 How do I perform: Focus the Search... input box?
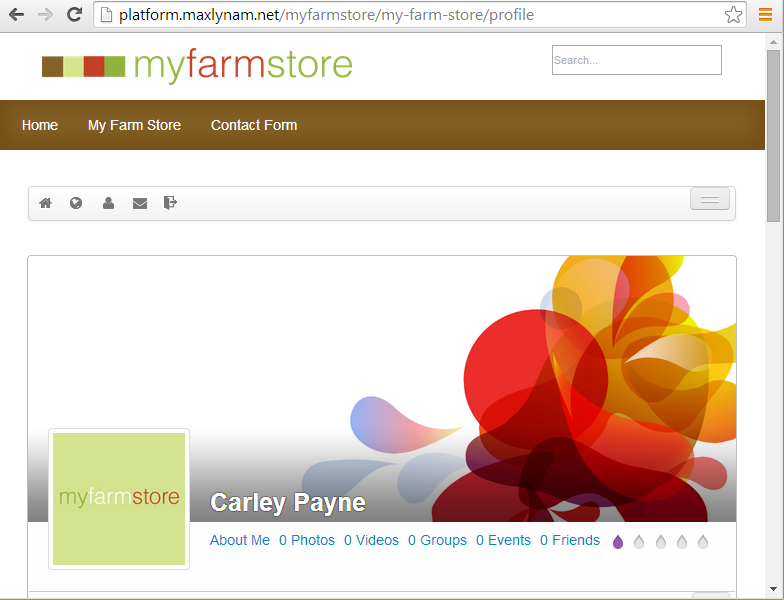[x=636, y=60]
